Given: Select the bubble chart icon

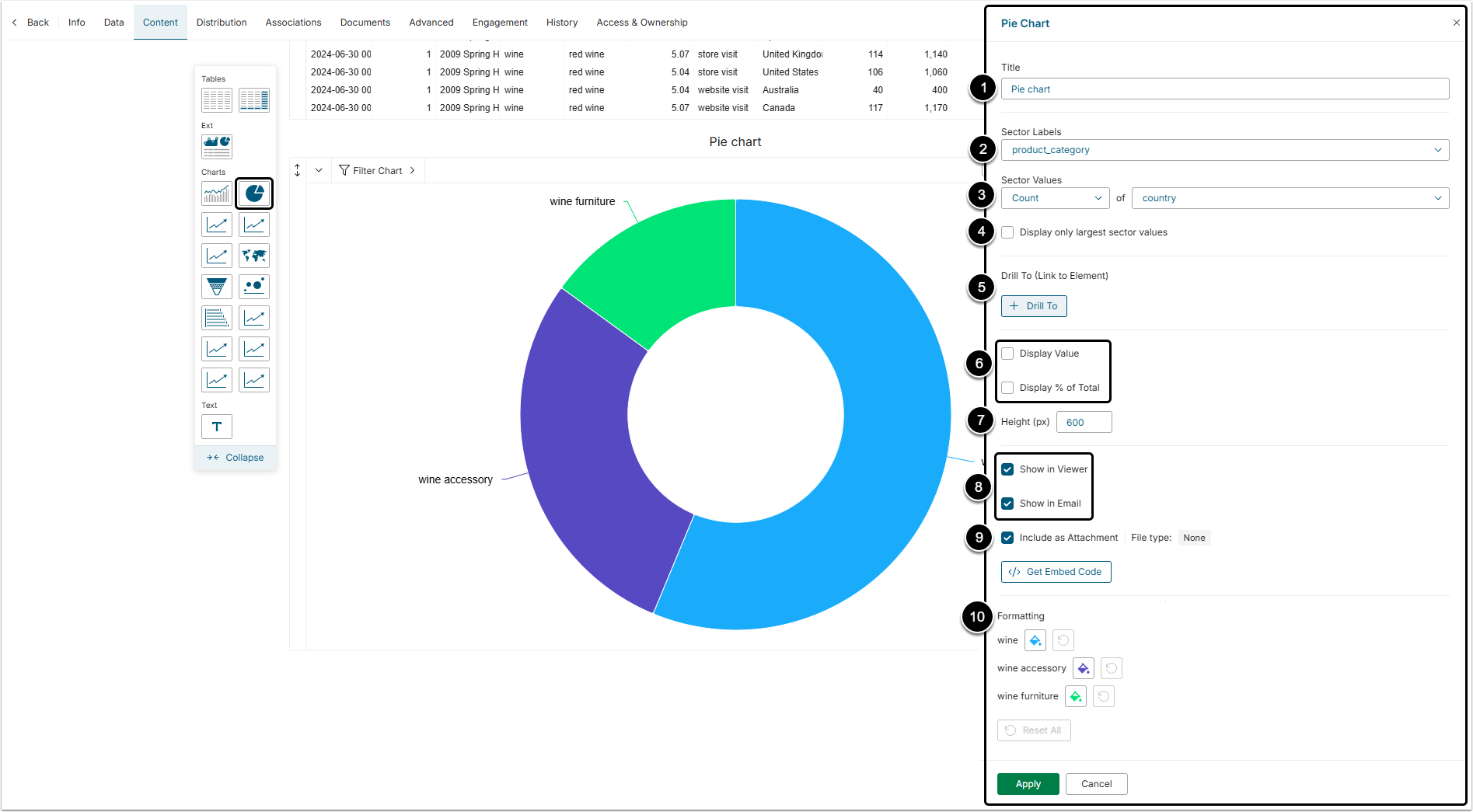Looking at the screenshot, I should pyautogui.click(x=254, y=287).
